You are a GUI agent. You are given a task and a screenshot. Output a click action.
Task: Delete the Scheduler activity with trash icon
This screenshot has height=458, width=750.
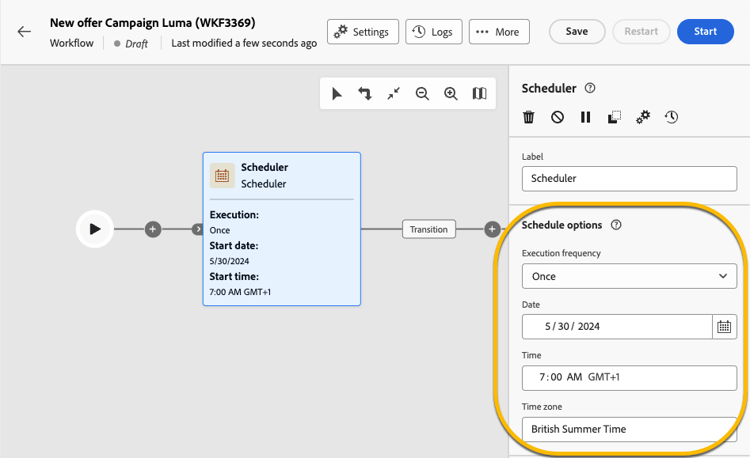529,117
